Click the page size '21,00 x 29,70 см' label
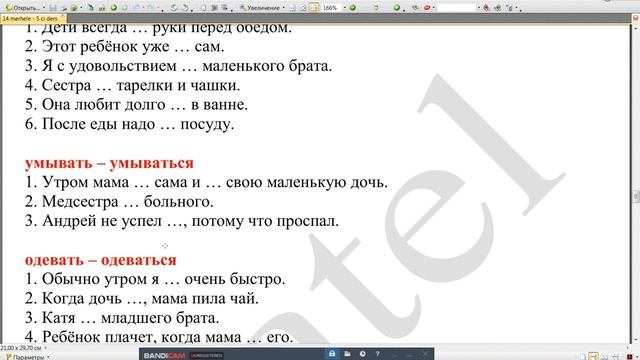640x360 pixels. pyautogui.click(x=21, y=348)
